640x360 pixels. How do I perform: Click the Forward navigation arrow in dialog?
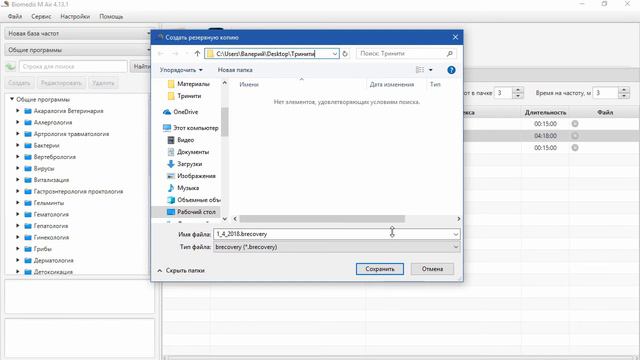coord(175,53)
